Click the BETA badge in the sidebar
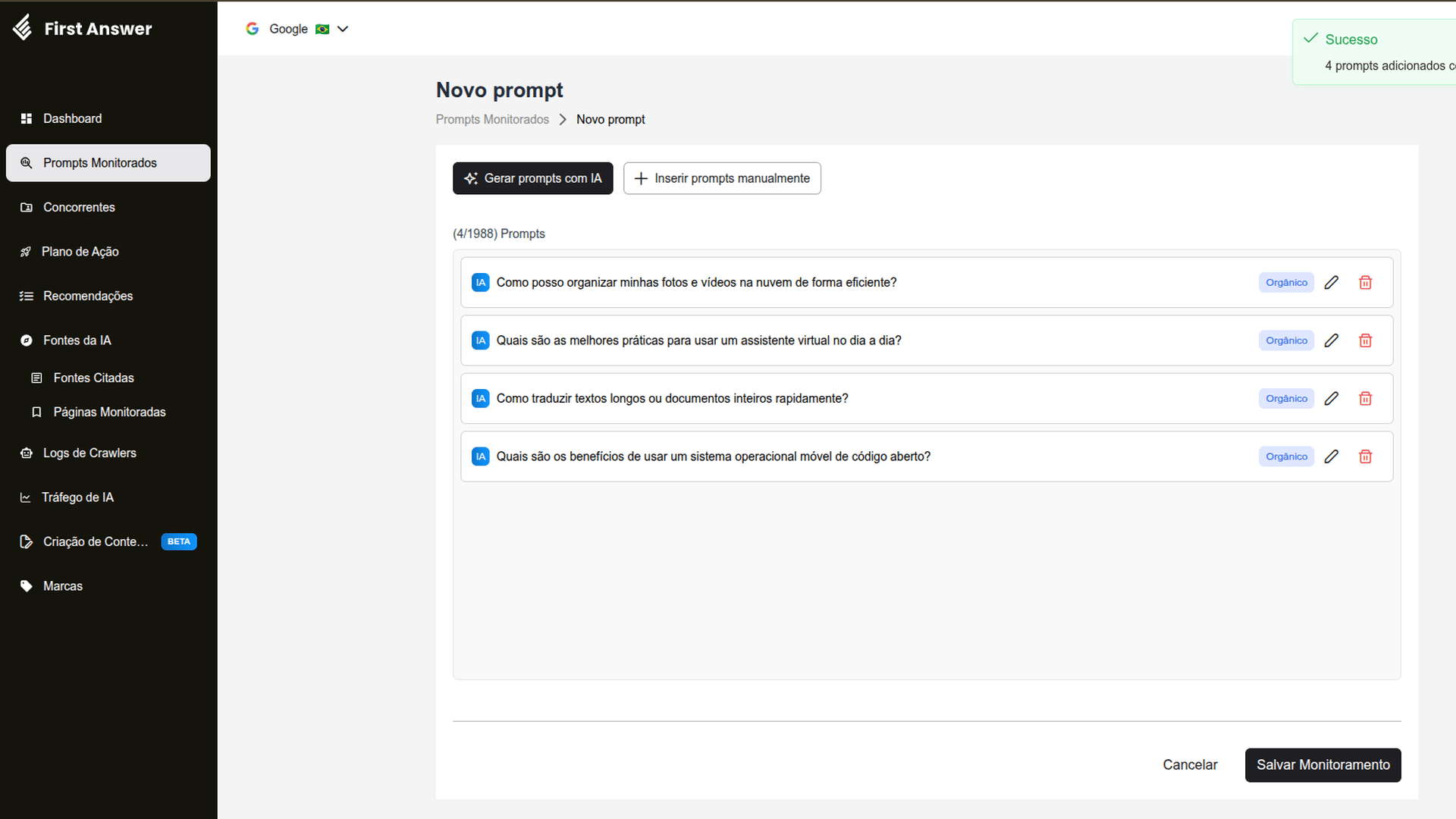This screenshot has width=1456, height=819. (x=179, y=541)
